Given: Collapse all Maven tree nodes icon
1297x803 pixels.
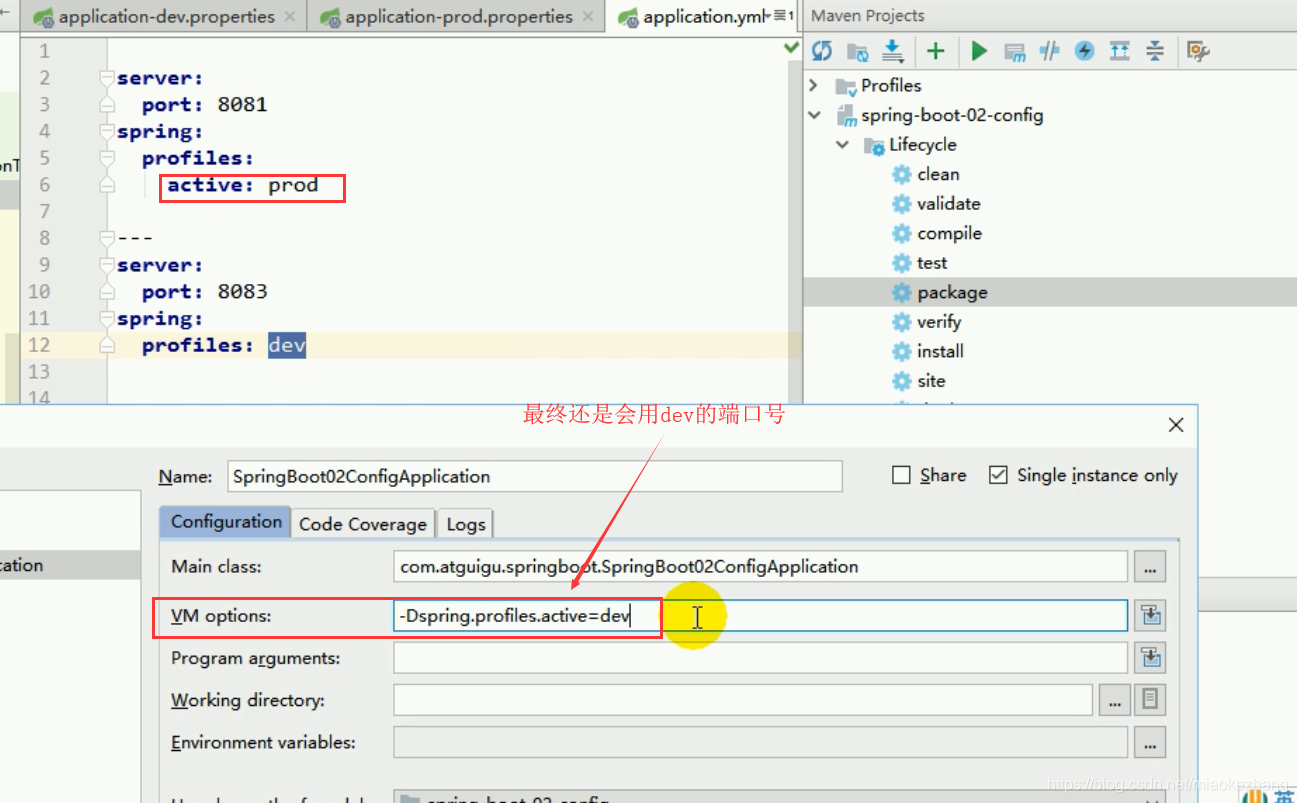Looking at the screenshot, I should [x=1155, y=51].
